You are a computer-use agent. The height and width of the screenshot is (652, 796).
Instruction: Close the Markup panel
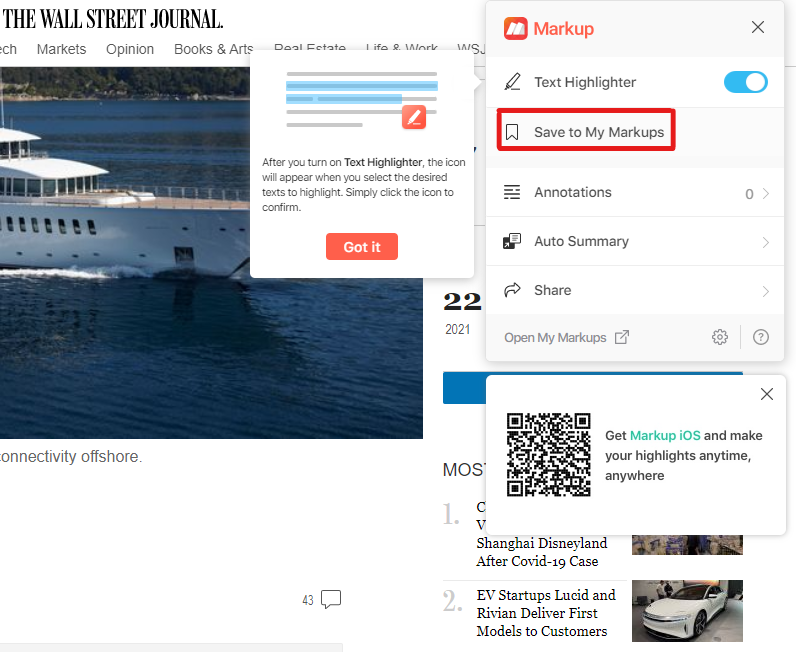tap(757, 27)
